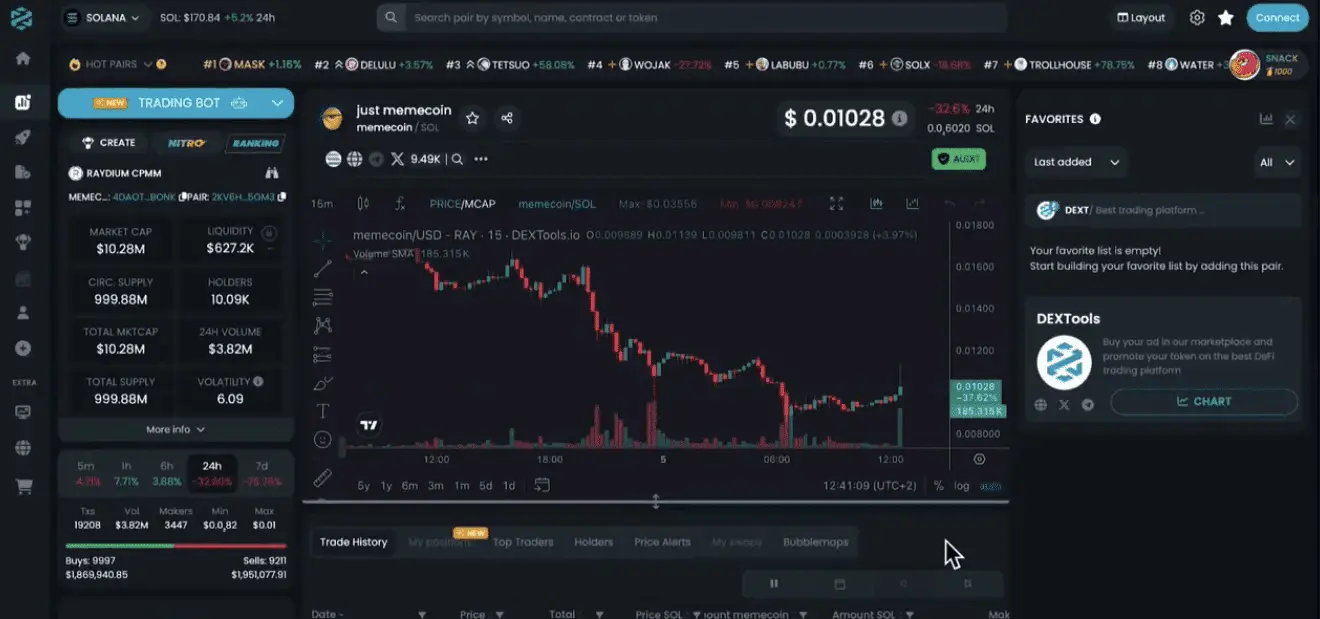This screenshot has height=619, width=1320.
Task: Open the SOLANA chain dropdown
Action: tap(105, 17)
